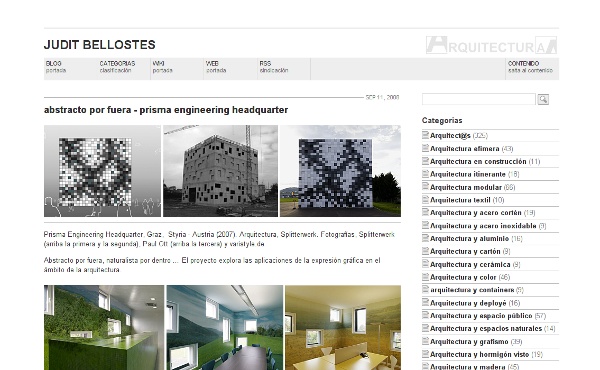Open Arquitectura efímera category link

click(x=465, y=148)
